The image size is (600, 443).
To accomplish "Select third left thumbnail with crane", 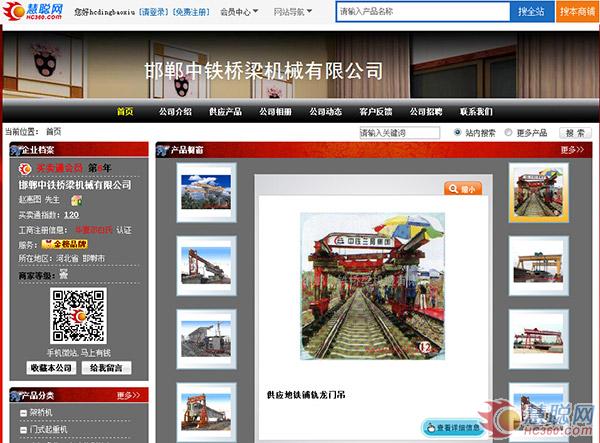I will tap(206, 339).
